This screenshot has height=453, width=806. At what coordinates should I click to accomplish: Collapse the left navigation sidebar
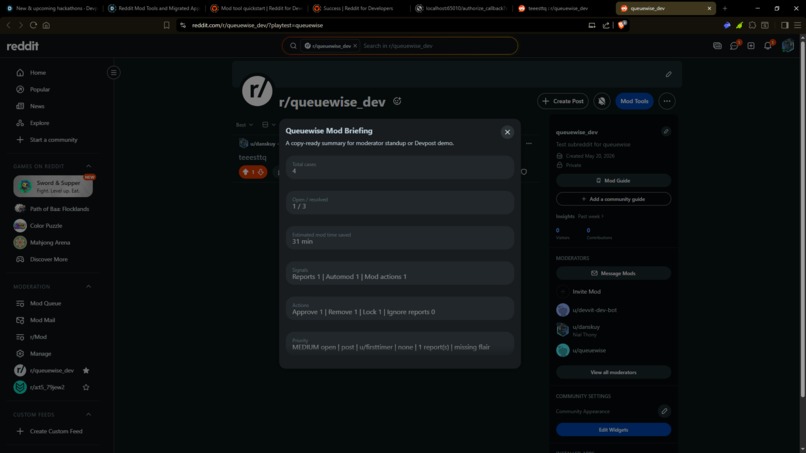[x=114, y=73]
